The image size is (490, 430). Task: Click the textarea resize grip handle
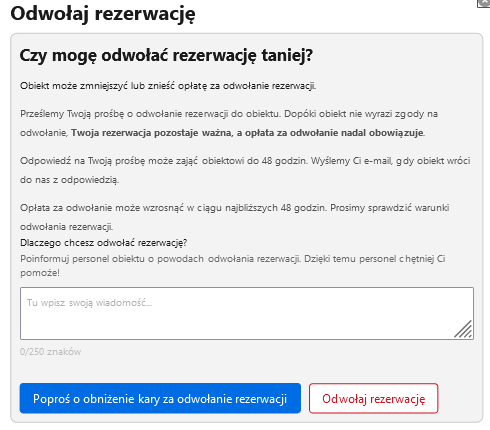pos(463,329)
